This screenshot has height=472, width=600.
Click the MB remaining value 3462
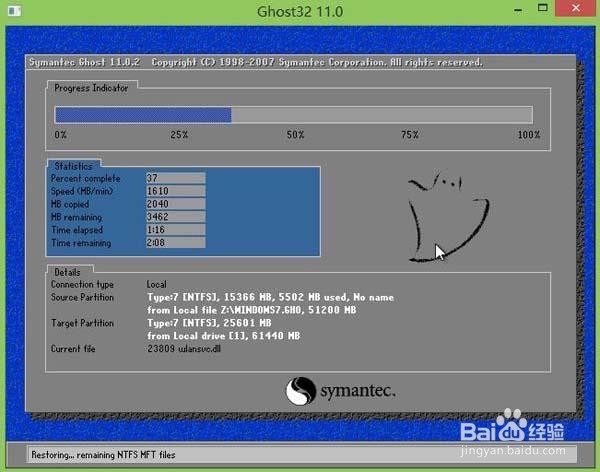175,217
